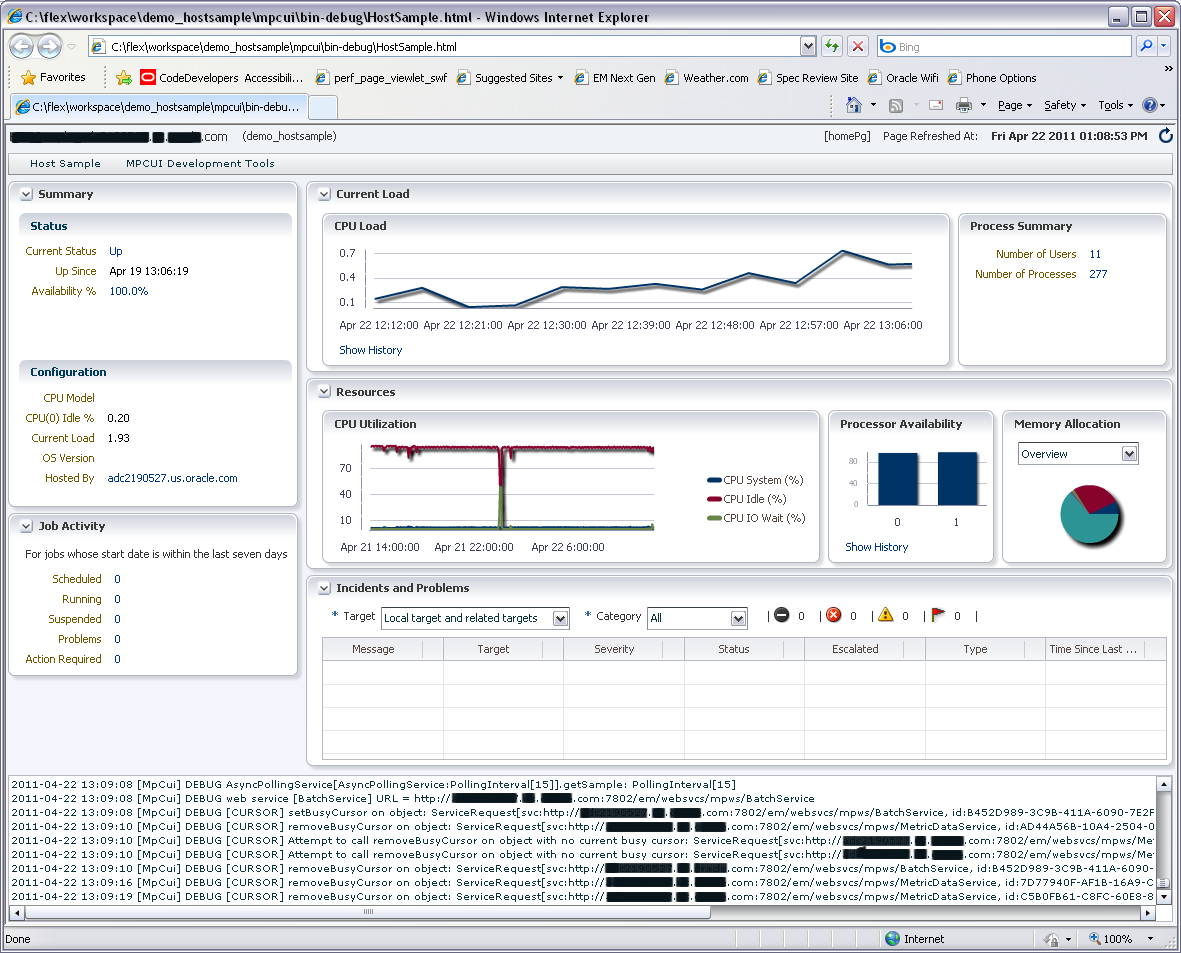Click the Favorites star icon
The width and height of the screenshot is (1181, 953).
[x=29, y=78]
